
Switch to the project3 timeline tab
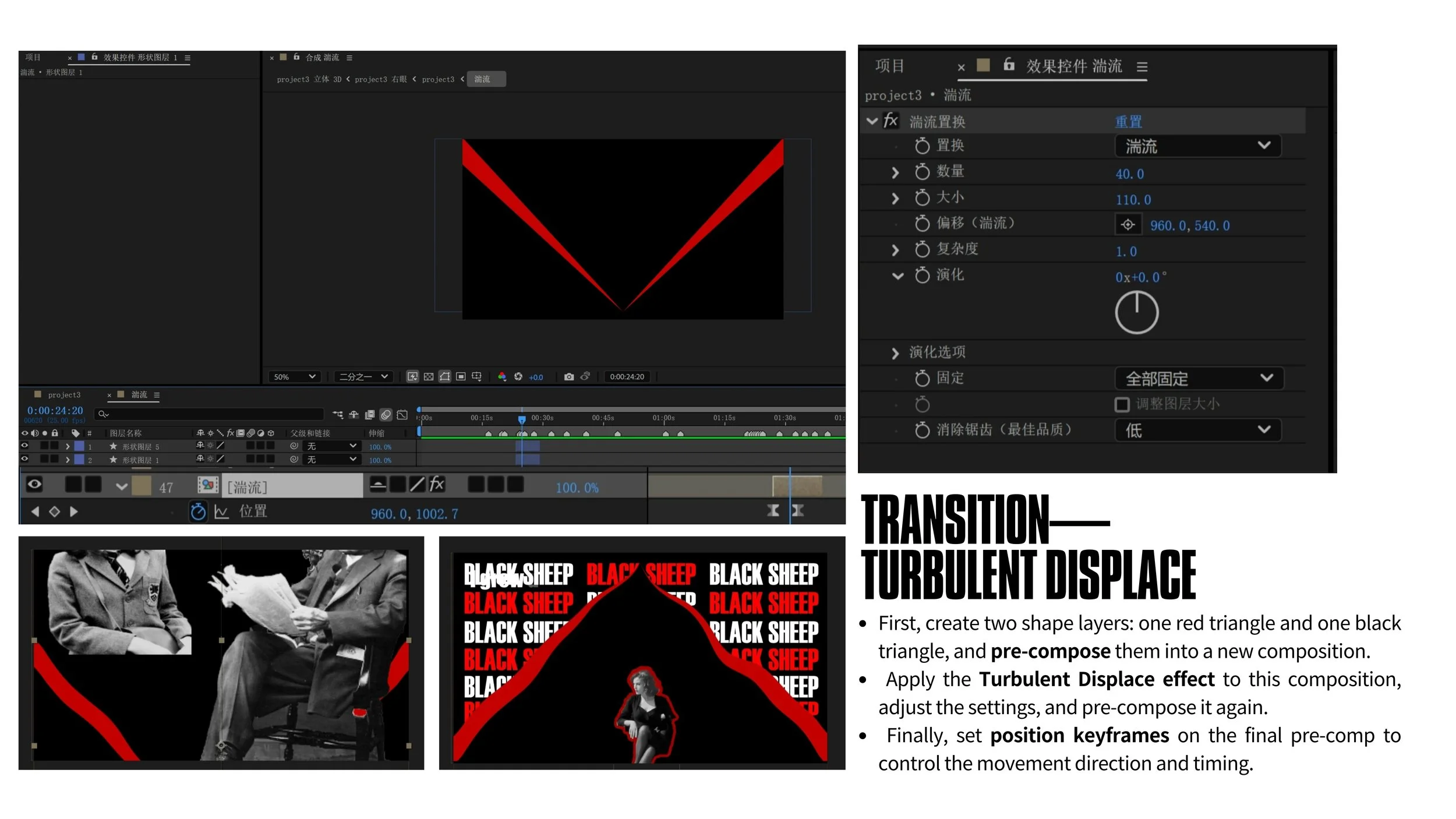tap(64, 395)
